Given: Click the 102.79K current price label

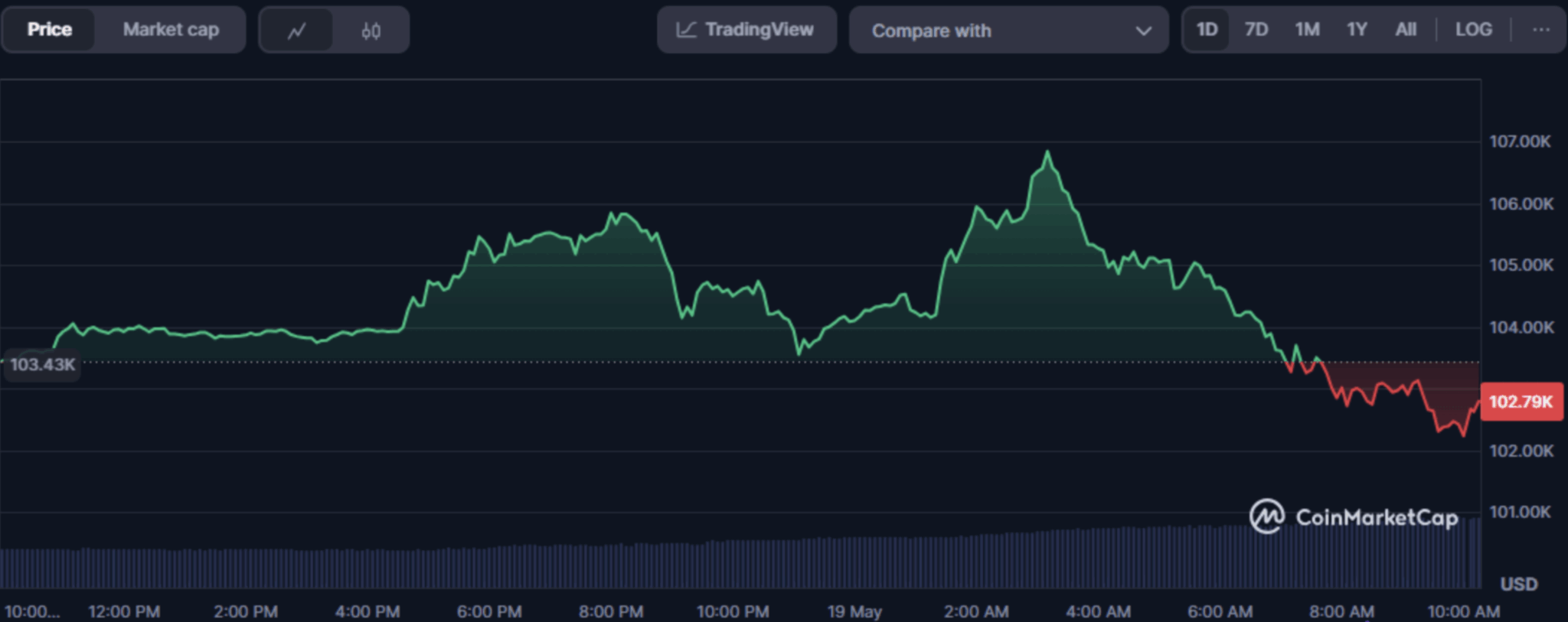Looking at the screenshot, I should (1521, 402).
